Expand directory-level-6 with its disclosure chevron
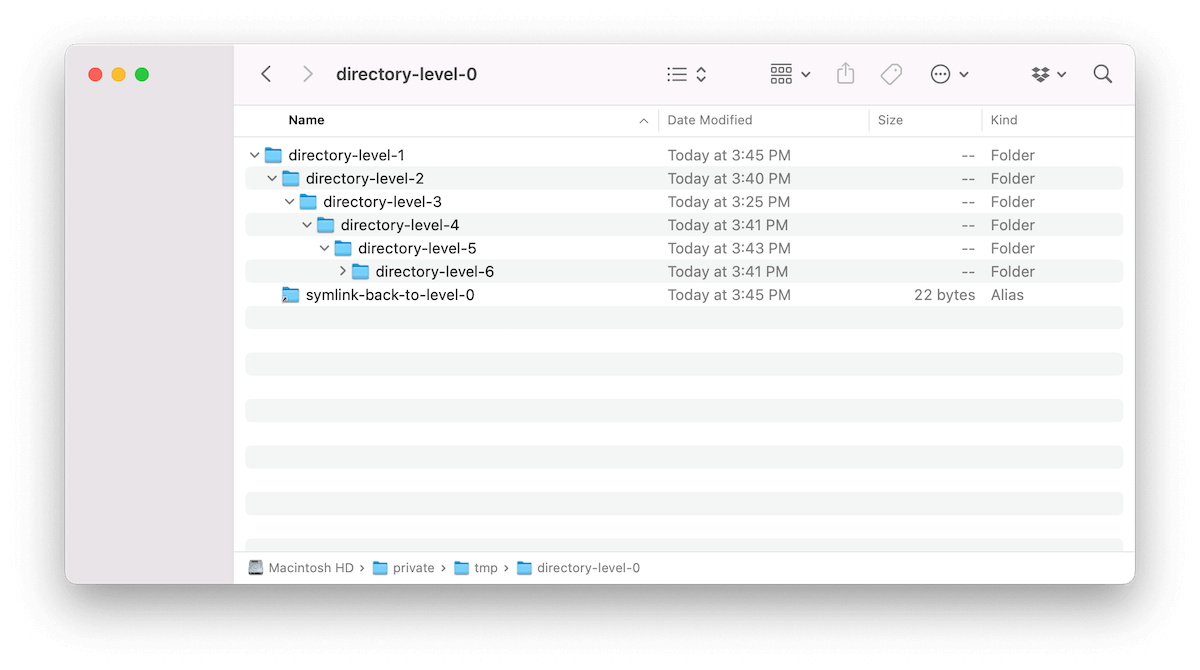The height and width of the screenshot is (670, 1200). pyautogui.click(x=342, y=271)
